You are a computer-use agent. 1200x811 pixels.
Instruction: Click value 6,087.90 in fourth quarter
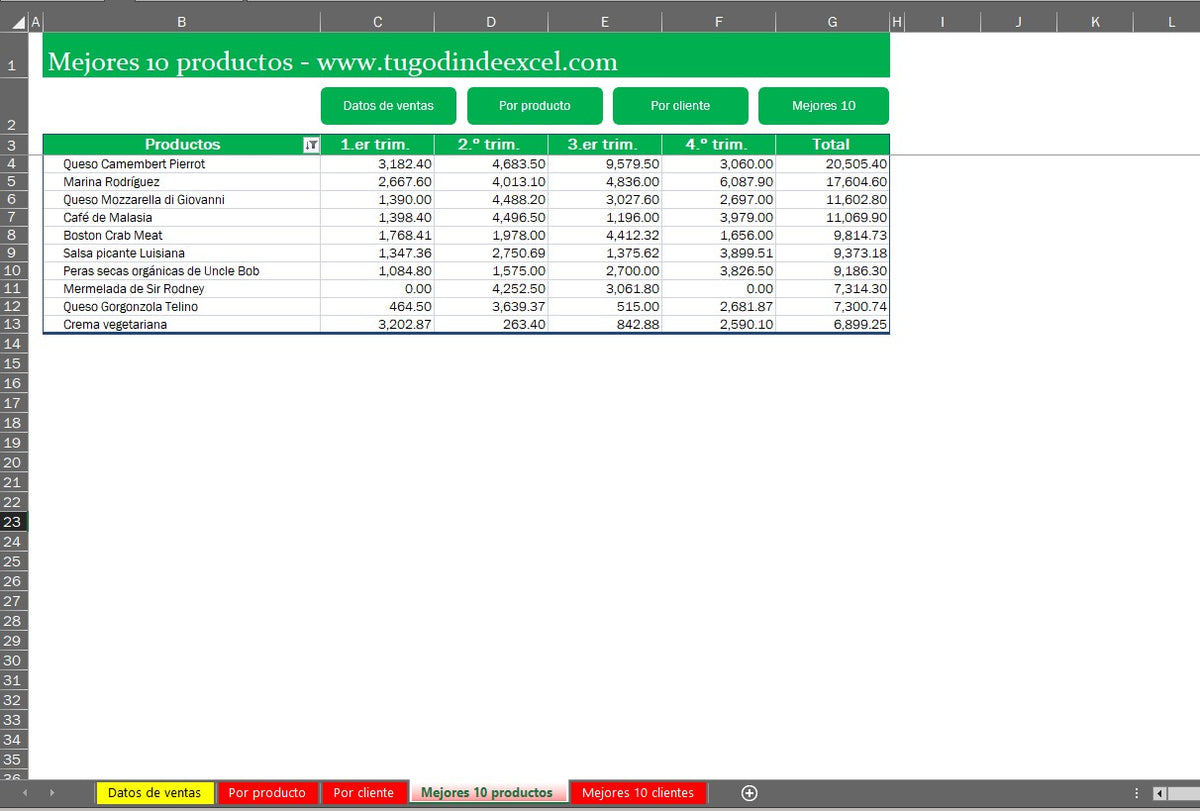tap(718, 182)
